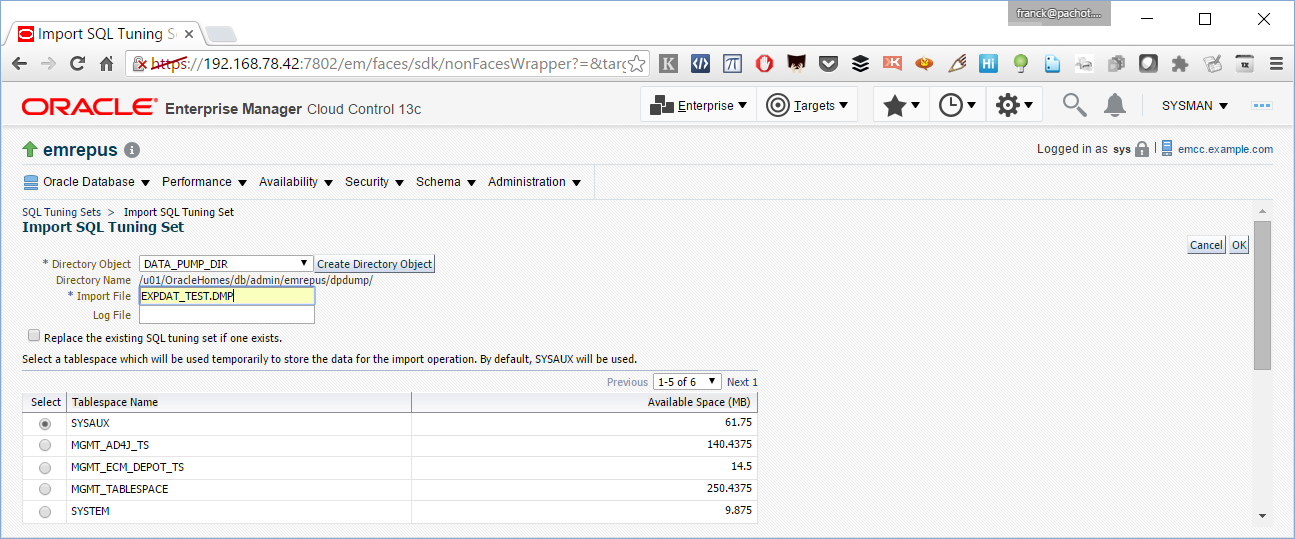Click the scrollbar down arrow
1295x539 pixels.
coord(1262,515)
